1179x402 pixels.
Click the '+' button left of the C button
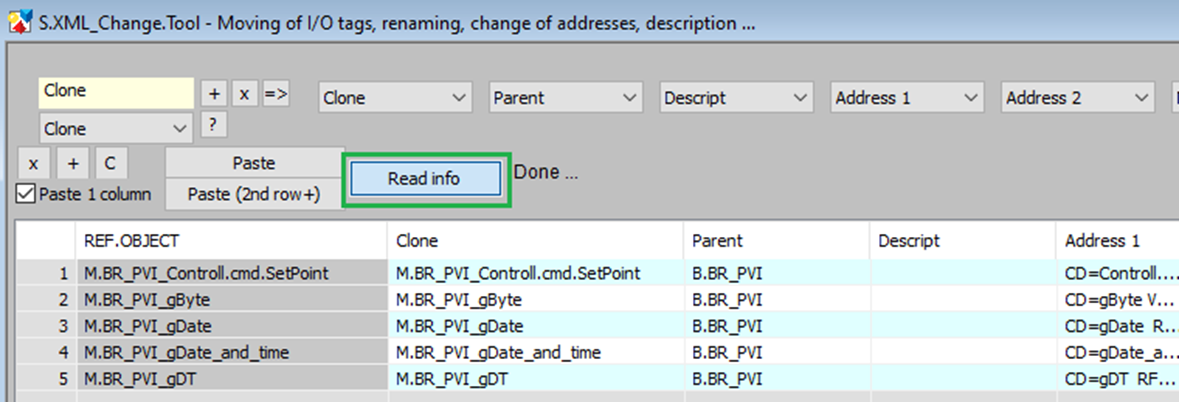[x=72, y=163]
